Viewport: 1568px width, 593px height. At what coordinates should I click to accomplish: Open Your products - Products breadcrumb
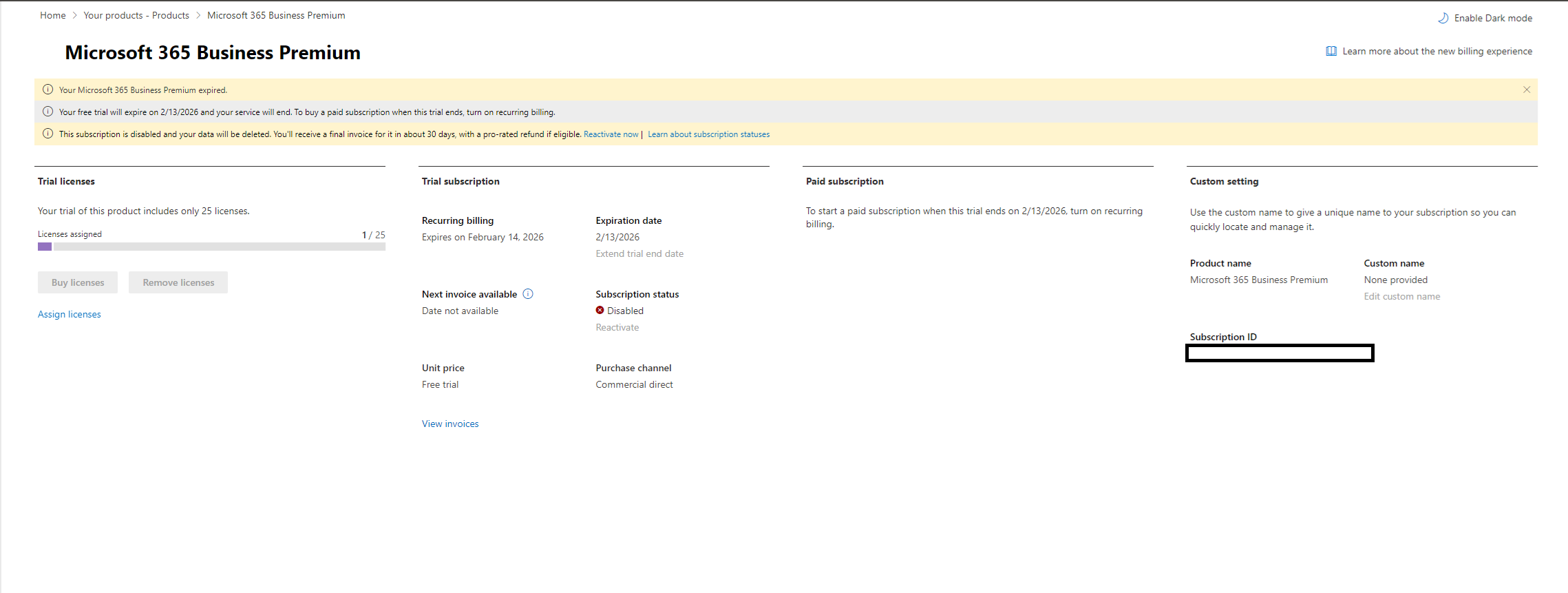[x=136, y=15]
